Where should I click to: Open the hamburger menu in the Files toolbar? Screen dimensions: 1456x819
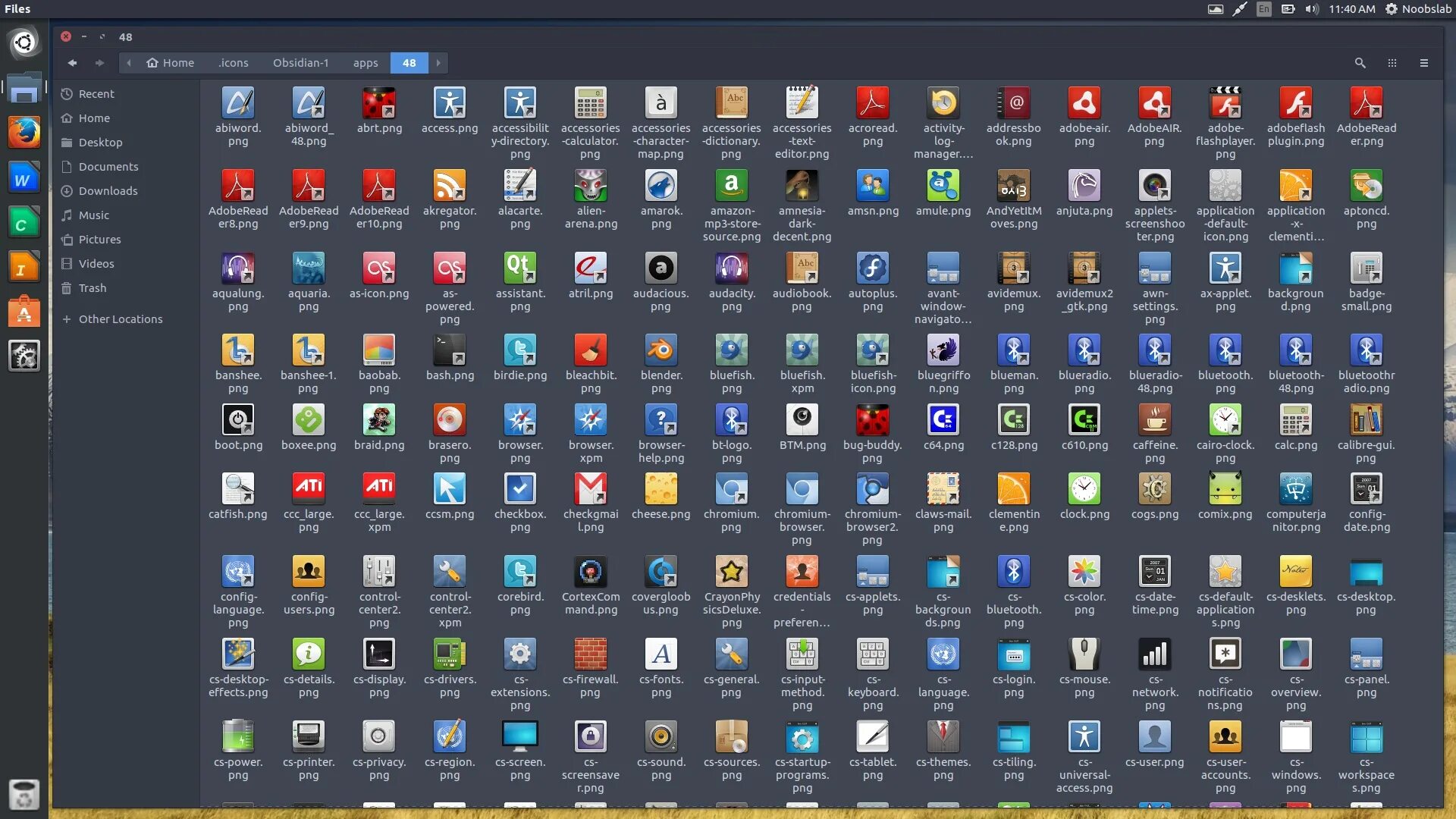(x=1424, y=63)
